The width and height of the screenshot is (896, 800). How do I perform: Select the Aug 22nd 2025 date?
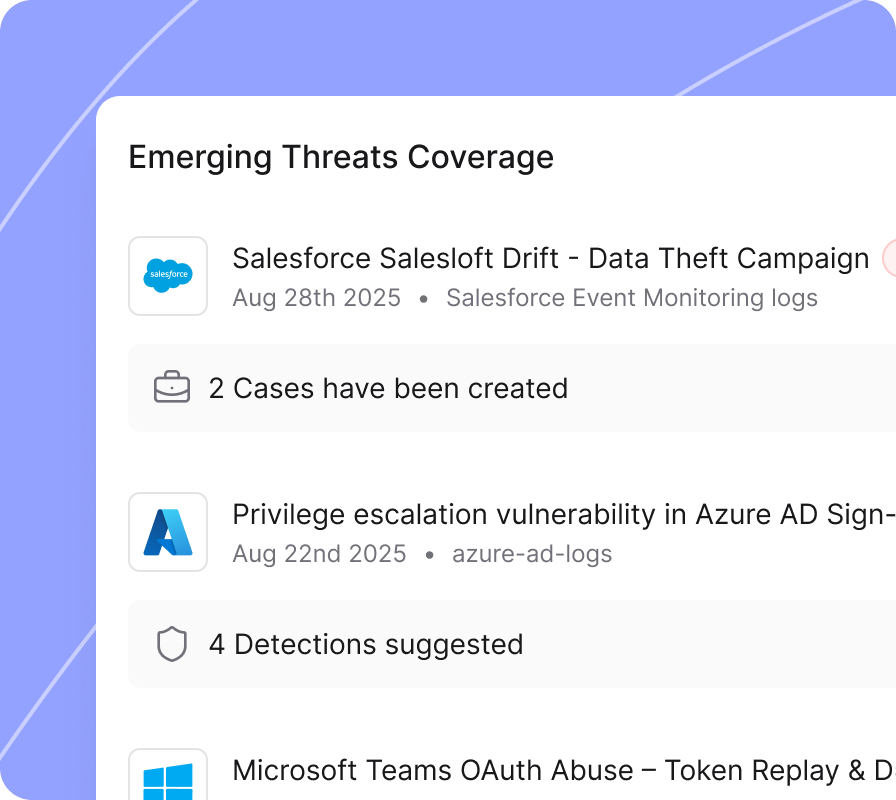(x=319, y=554)
